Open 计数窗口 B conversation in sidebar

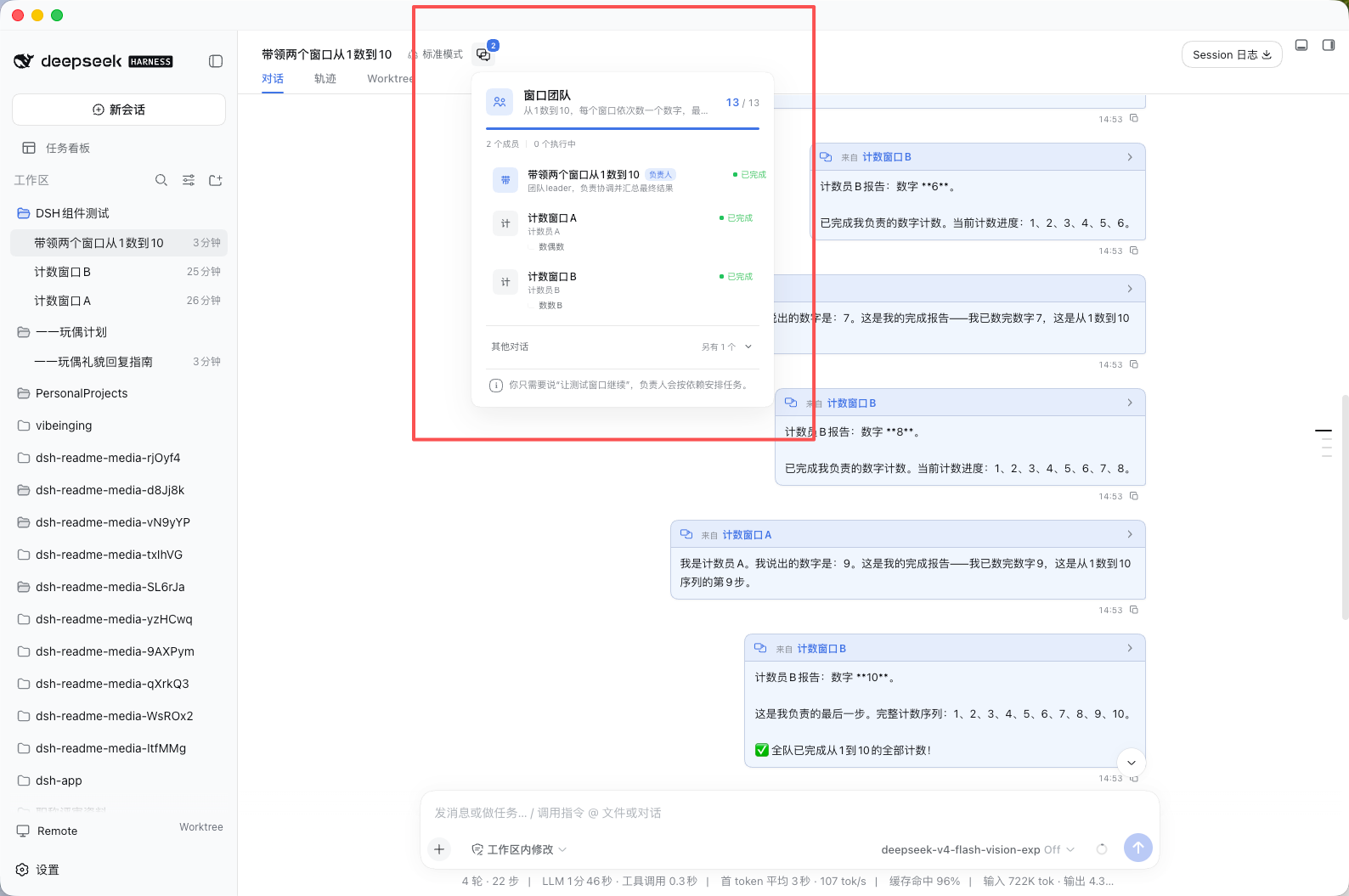119,272
